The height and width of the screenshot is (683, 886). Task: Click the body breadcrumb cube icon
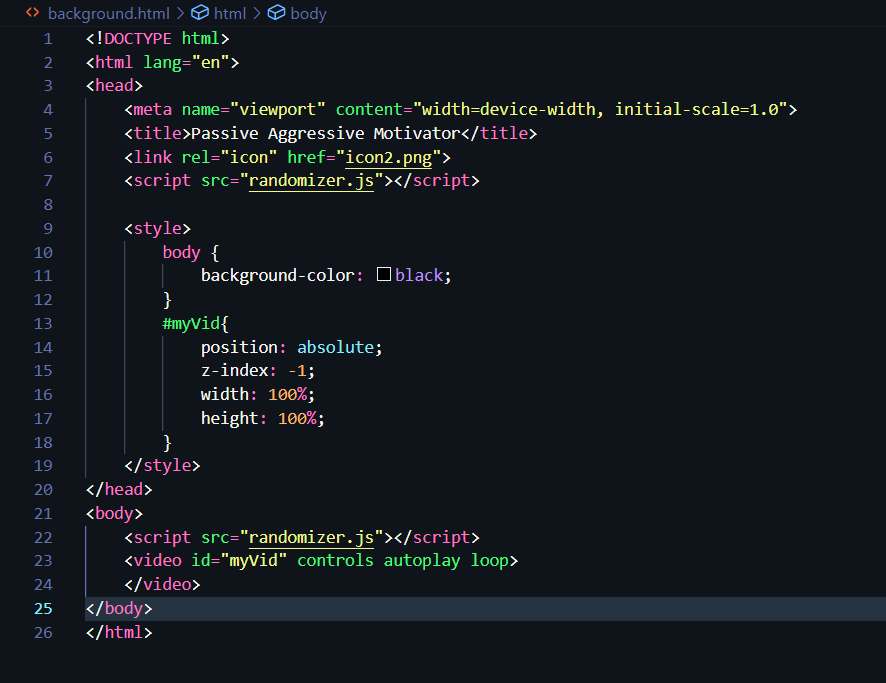click(276, 12)
